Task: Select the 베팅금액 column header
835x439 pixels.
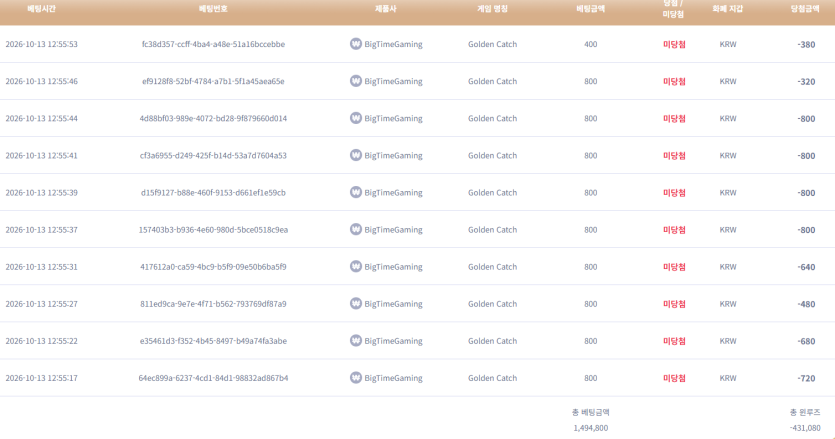Action: 591,9
